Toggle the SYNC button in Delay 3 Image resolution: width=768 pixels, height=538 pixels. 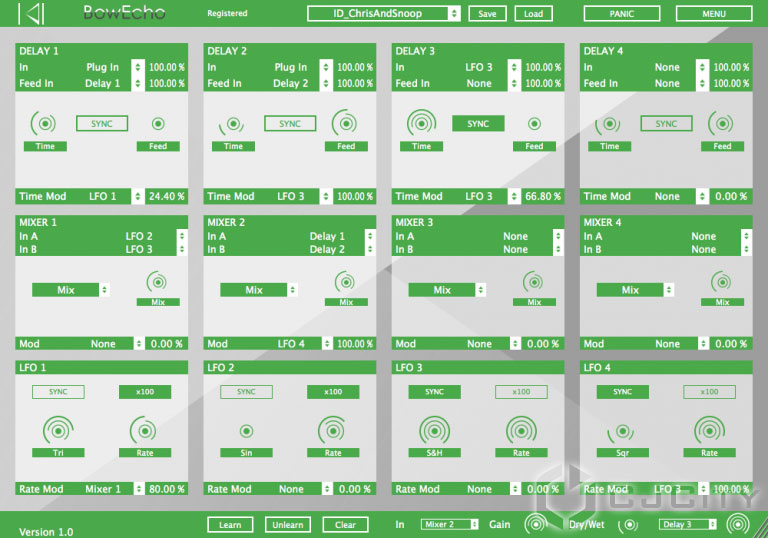pos(478,124)
